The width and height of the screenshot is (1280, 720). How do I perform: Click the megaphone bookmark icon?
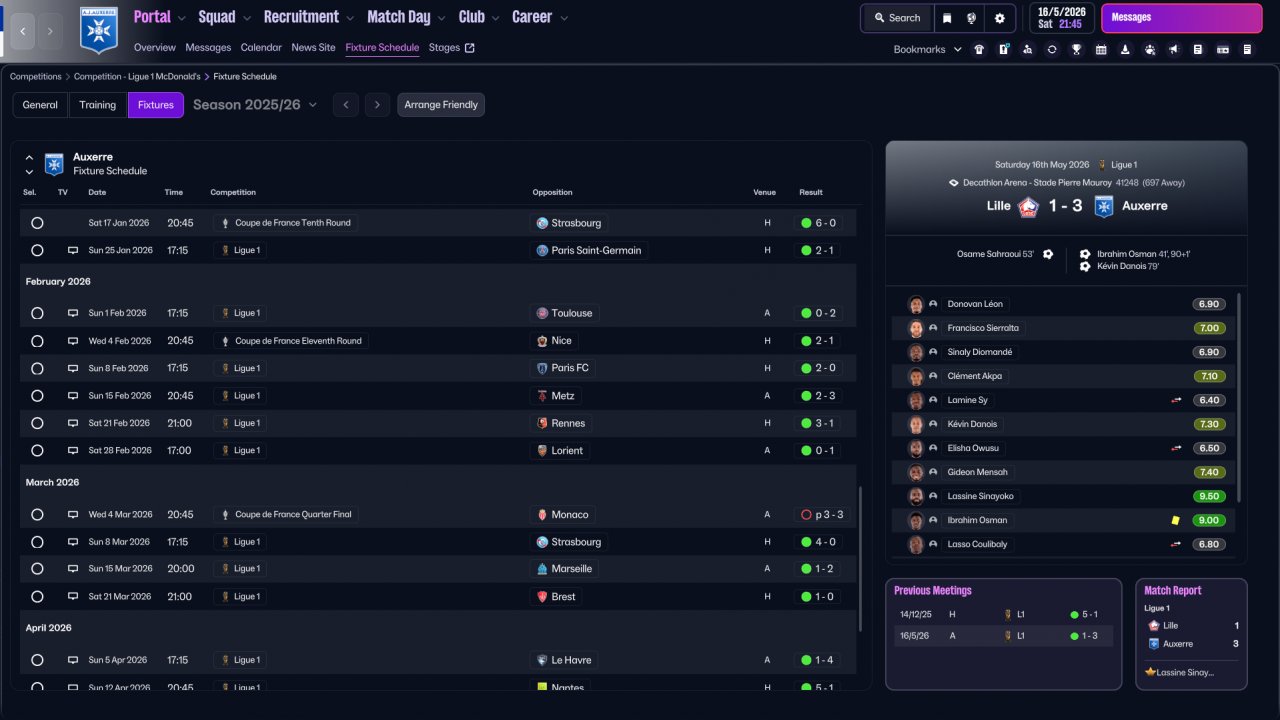(1173, 49)
